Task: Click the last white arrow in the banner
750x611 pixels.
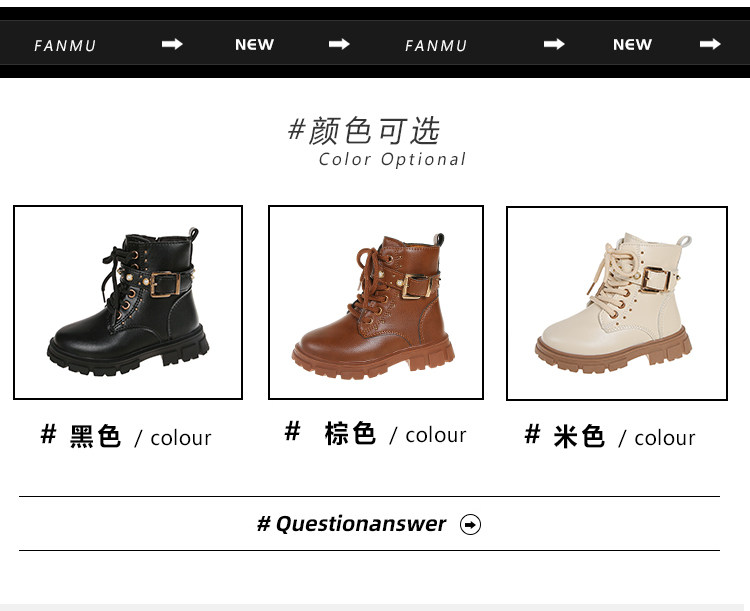Action: [x=710, y=44]
